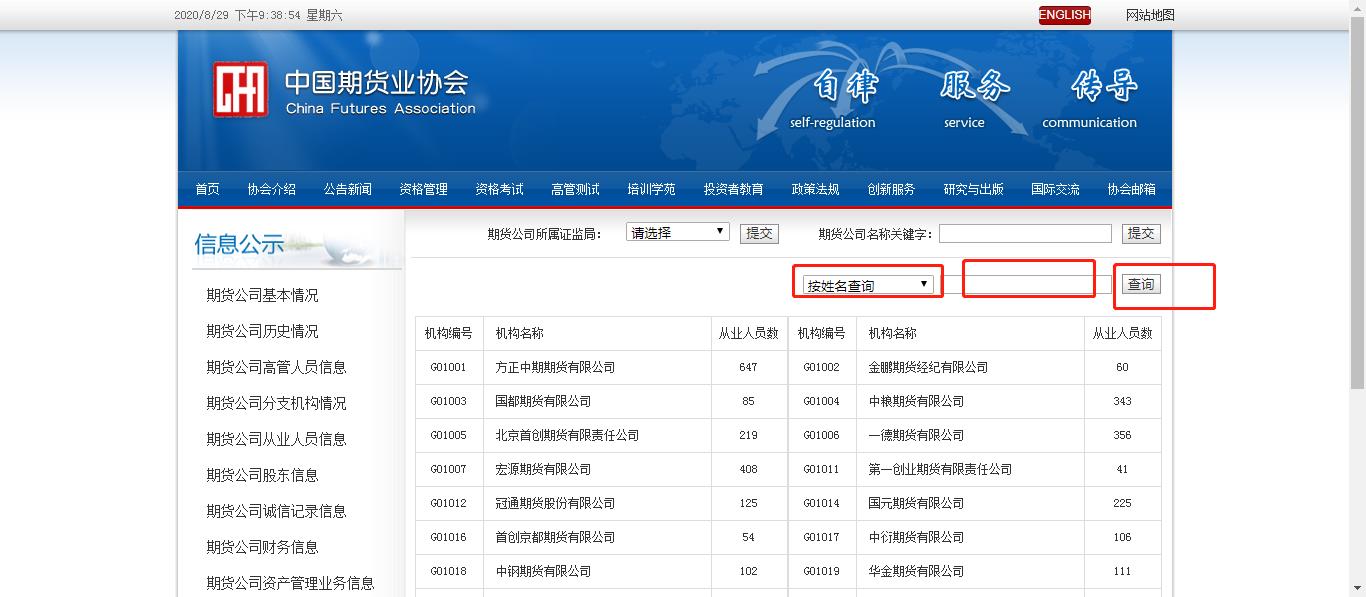Open 培训学苑 navigation item
The width and height of the screenshot is (1366, 597).
pyautogui.click(x=652, y=189)
